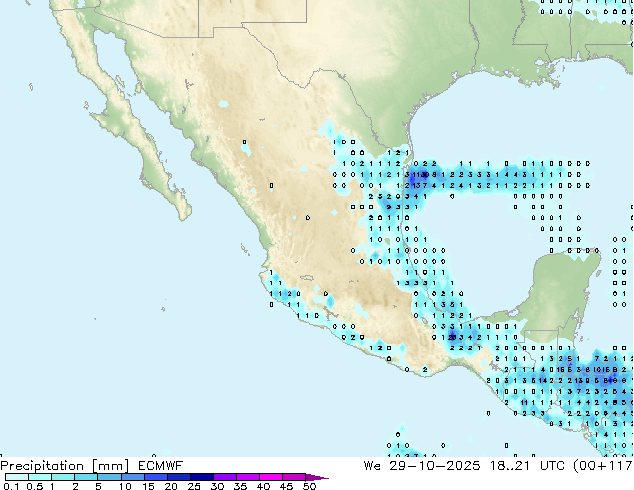Screen dimensions: 634x490
Task: Click the legend tick label "50"
Action: [310, 486]
